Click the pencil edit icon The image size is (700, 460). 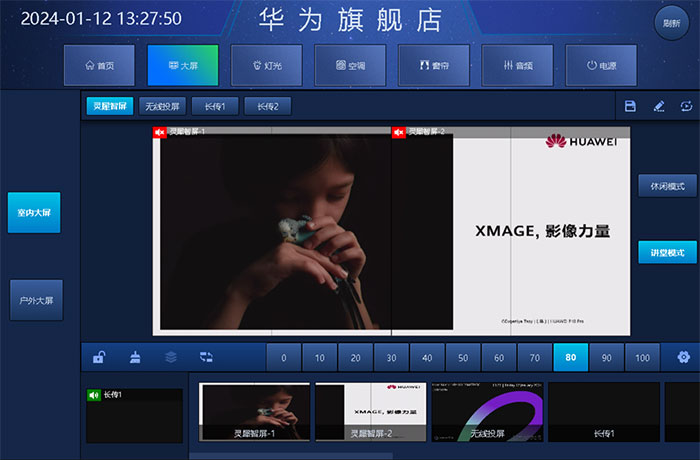click(659, 106)
